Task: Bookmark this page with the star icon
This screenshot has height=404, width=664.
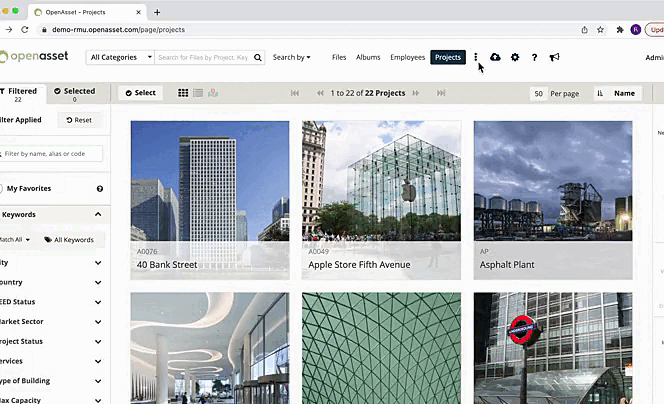Action: pos(600,30)
